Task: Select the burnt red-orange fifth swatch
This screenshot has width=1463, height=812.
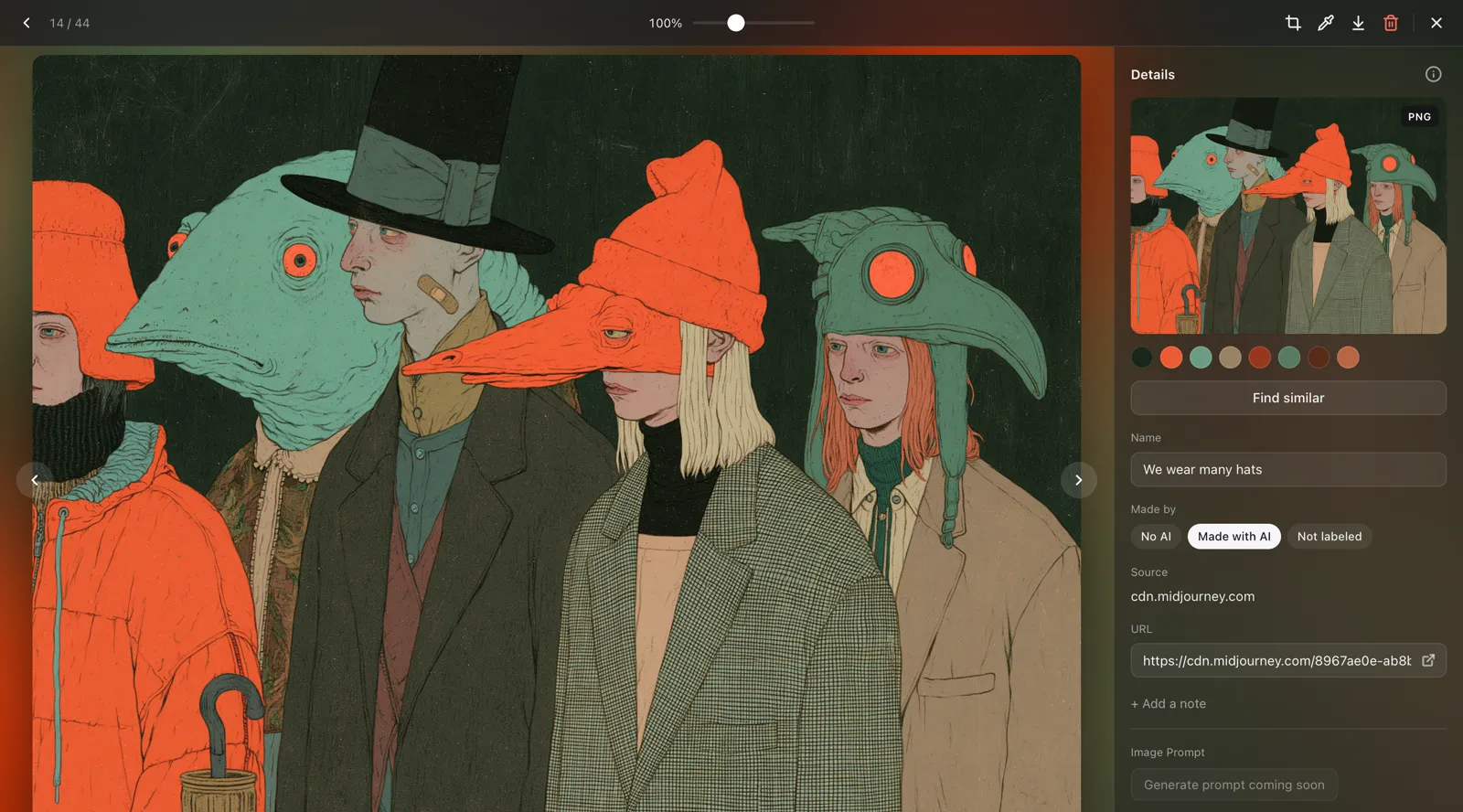Action: pyautogui.click(x=1260, y=358)
